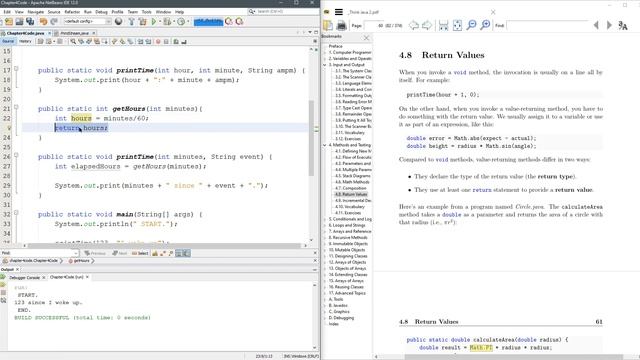The image size is (640, 360).
Task: Zoom in using PDF viewer plus magnifier
Action: click(485, 25)
